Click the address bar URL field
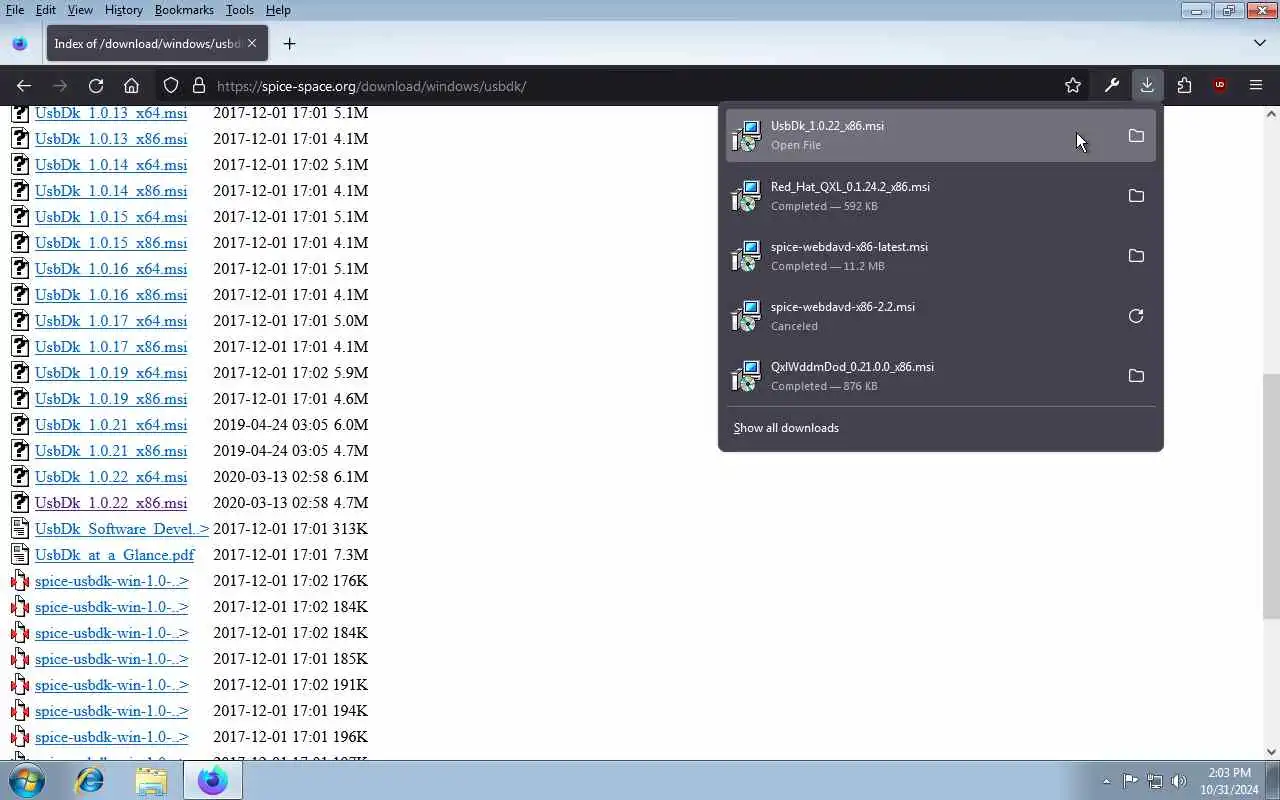The image size is (1280, 800). (630, 86)
